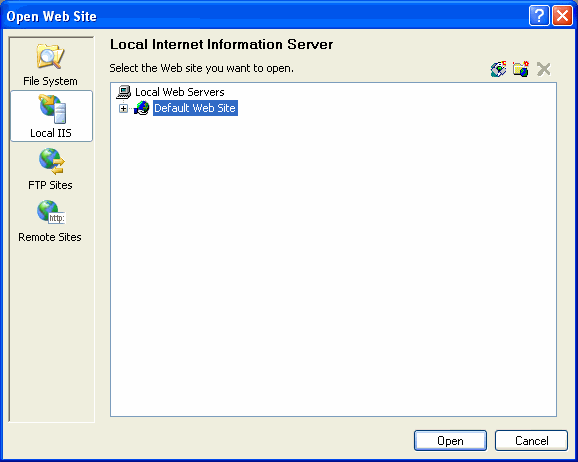Click the FTP Sites text label
Screen dimensions: 578x462
[50, 185]
